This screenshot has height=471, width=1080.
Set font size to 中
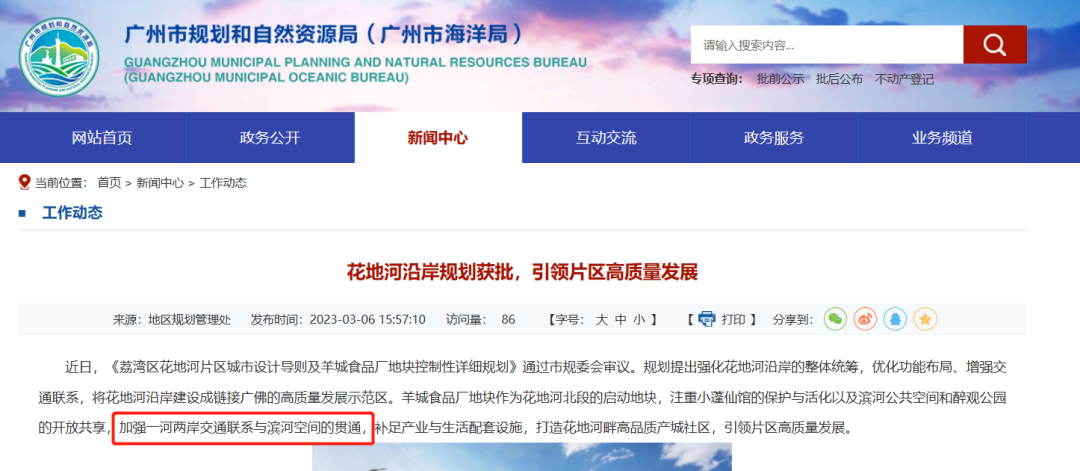point(621,320)
